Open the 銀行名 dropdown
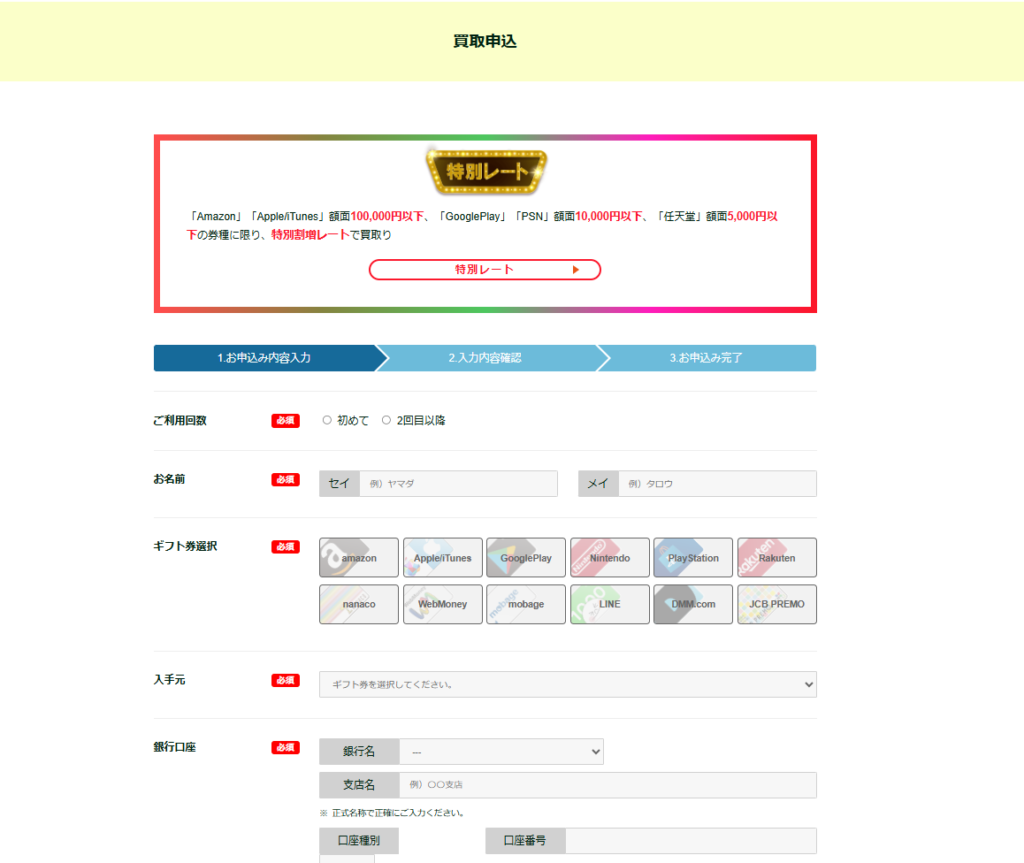 tap(501, 751)
